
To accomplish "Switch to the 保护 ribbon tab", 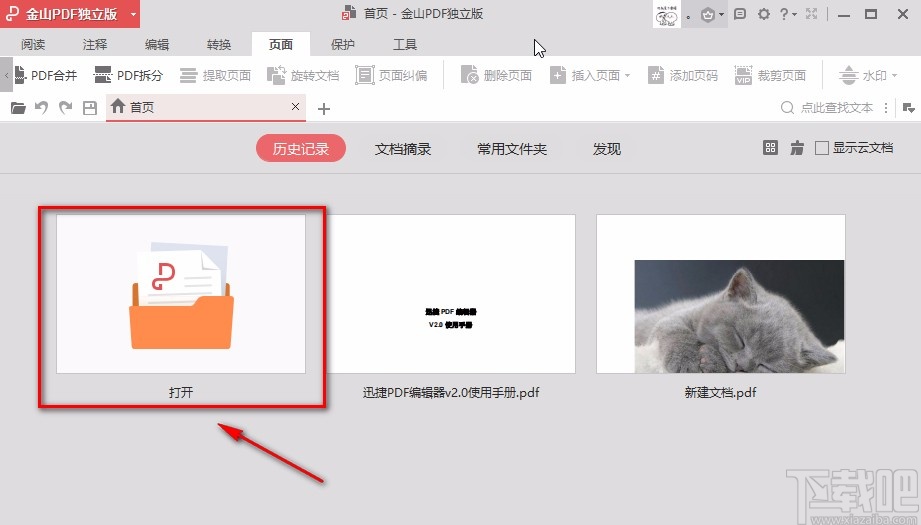I will pyautogui.click(x=343, y=45).
